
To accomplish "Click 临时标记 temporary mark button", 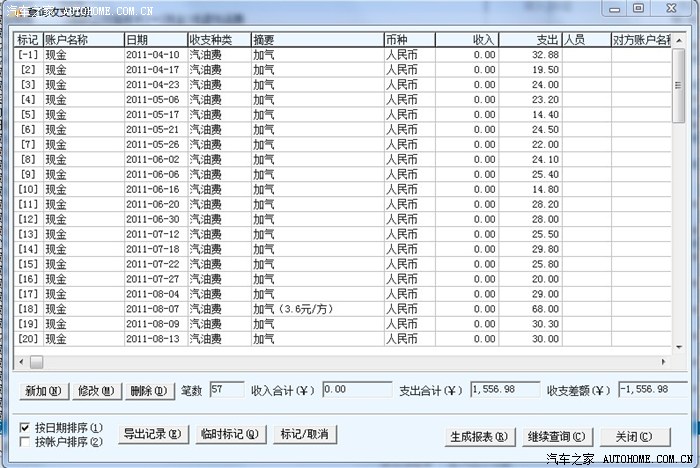I will (230, 434).
